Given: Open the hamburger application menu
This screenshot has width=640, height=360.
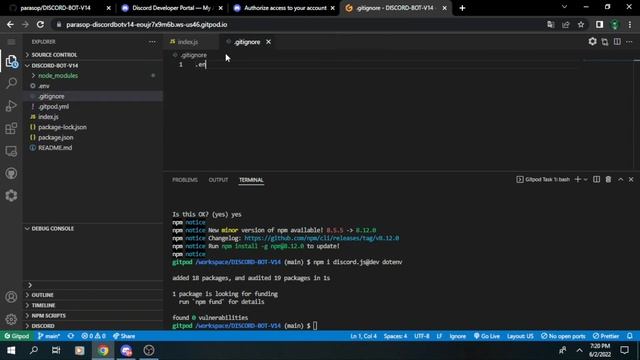Looking at the screenshot, I should (11, 42).
